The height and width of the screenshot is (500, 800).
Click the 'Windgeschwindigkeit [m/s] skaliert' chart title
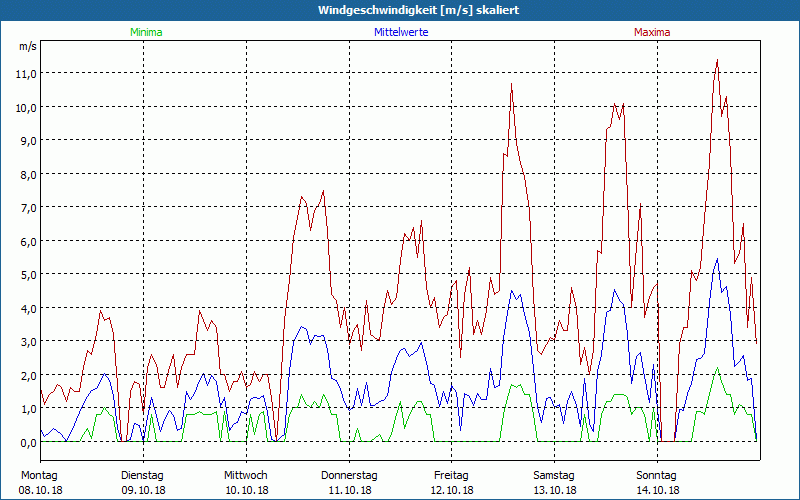[x=418, y=10]
